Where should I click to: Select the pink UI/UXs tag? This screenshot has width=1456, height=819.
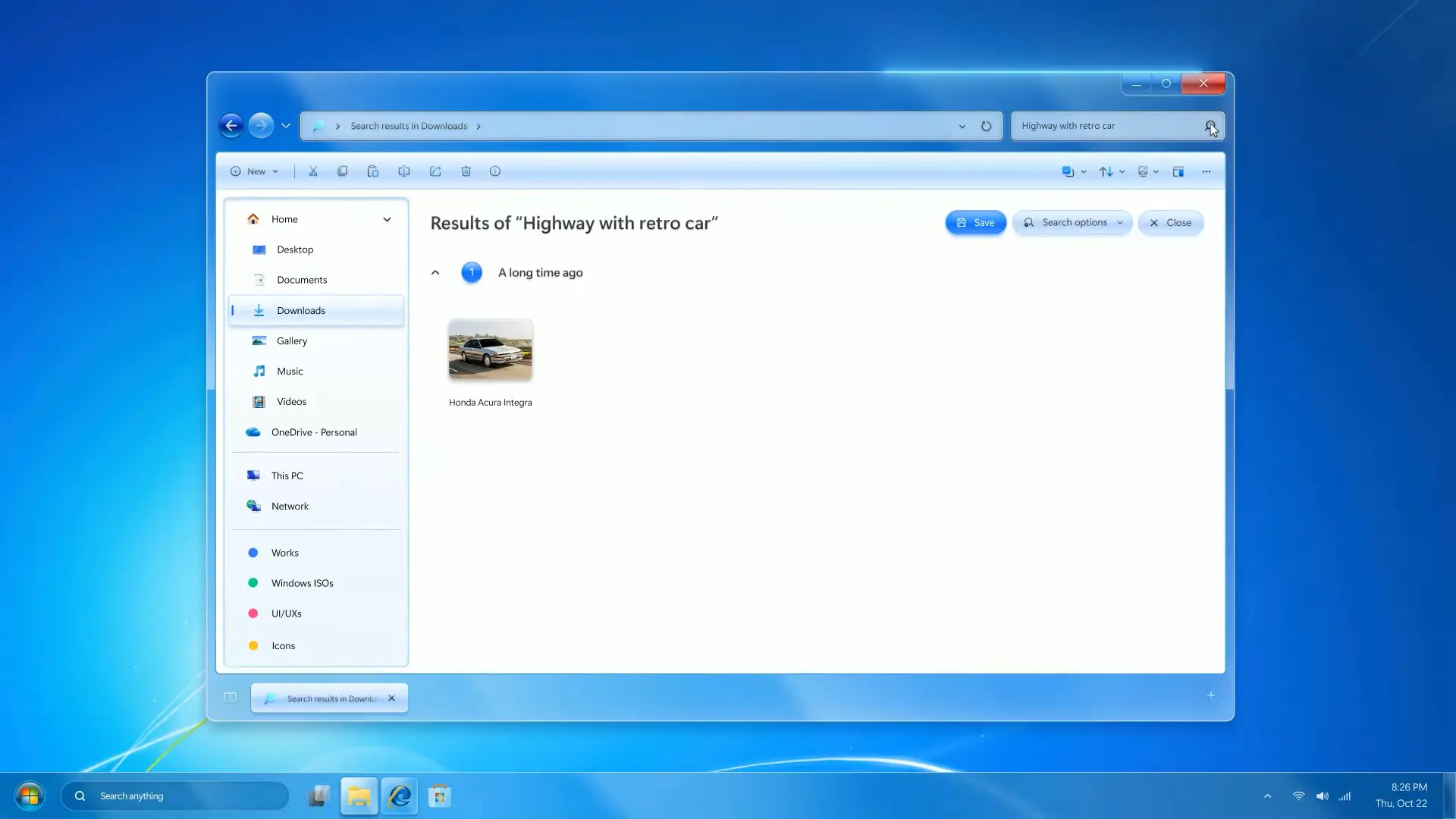click(316, 613)
